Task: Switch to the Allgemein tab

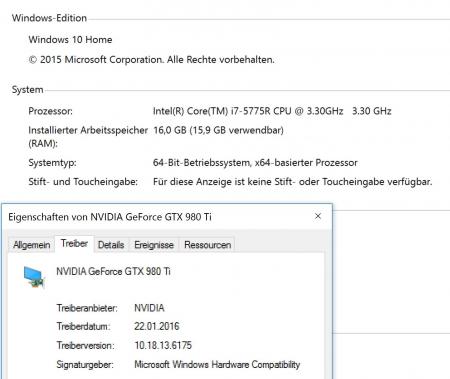Action: pos(31,245)
